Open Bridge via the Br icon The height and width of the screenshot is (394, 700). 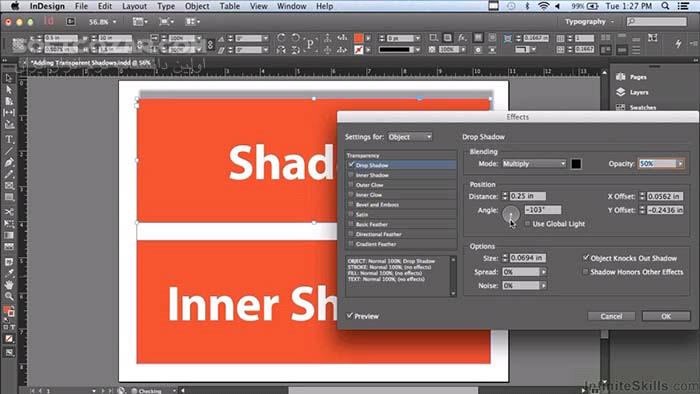pos(71,21)
